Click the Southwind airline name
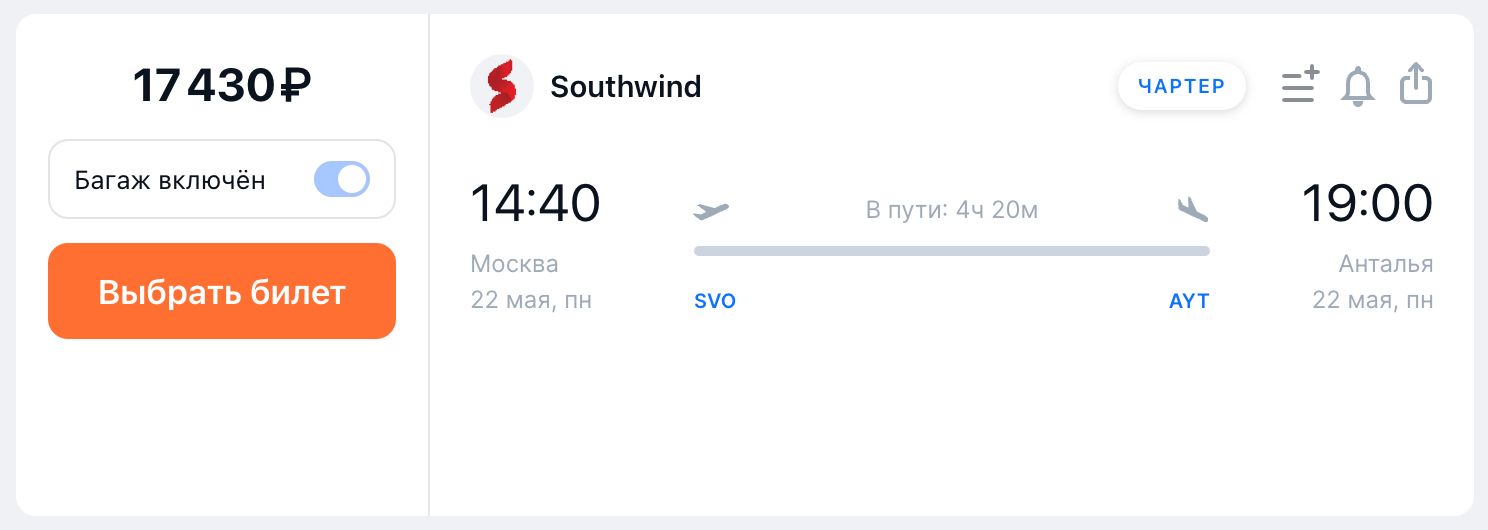The height and width of the screenshot is (530, 1488). [x=626, y=87]
